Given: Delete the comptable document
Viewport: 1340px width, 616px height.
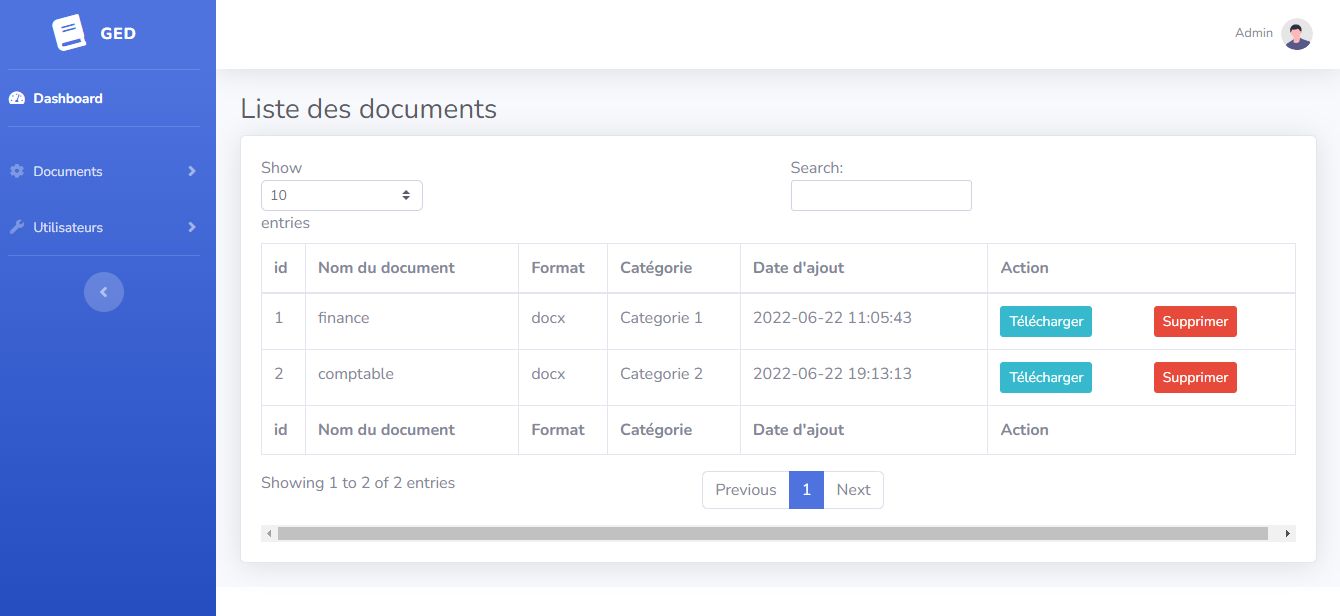Looking at the screenshot, I should tap(1194, 378).
